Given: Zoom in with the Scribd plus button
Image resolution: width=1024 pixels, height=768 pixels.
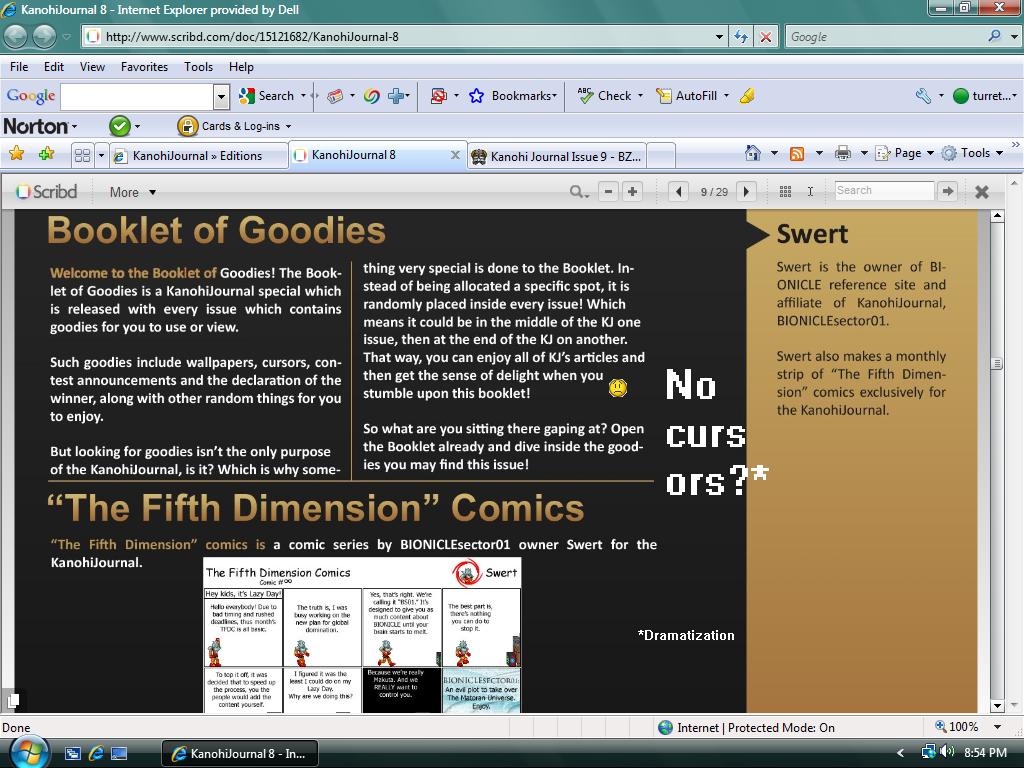Looking at the screenshot, I should pyautogui.click(x=632, y=191).
